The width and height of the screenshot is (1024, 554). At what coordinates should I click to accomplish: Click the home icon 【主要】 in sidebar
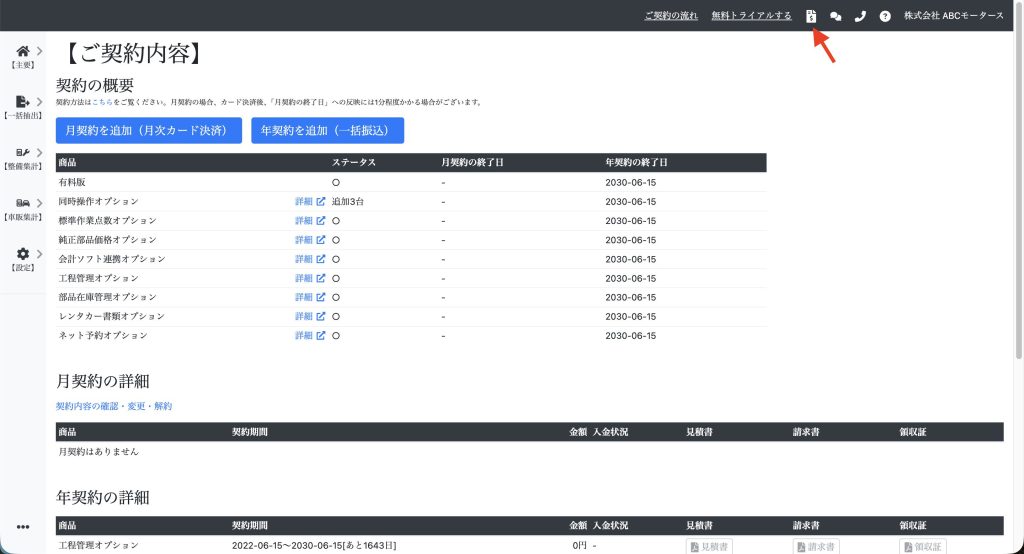23,51
